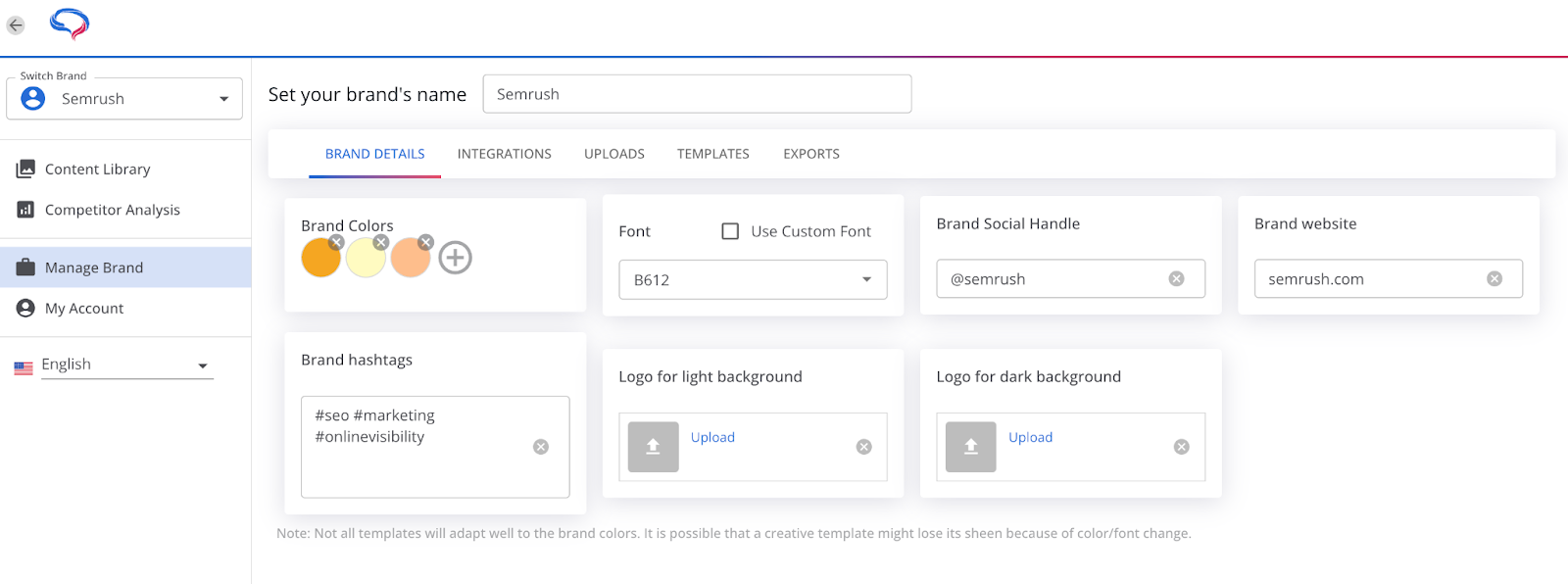1568x584 pixels.
Task: Edit the @semrush social handle field
Action: tap(1070, 279)
